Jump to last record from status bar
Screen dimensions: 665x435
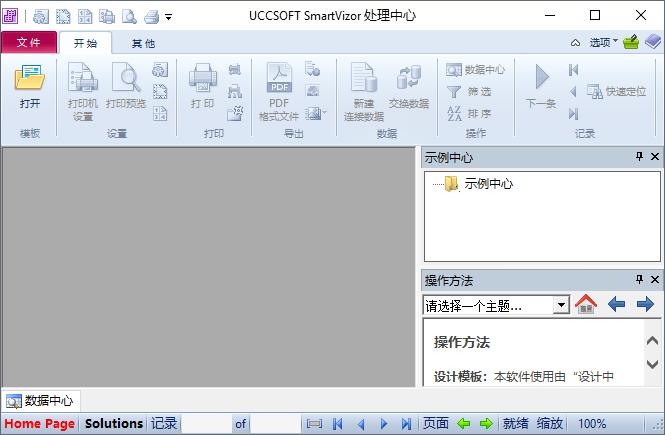click(406, 424)
